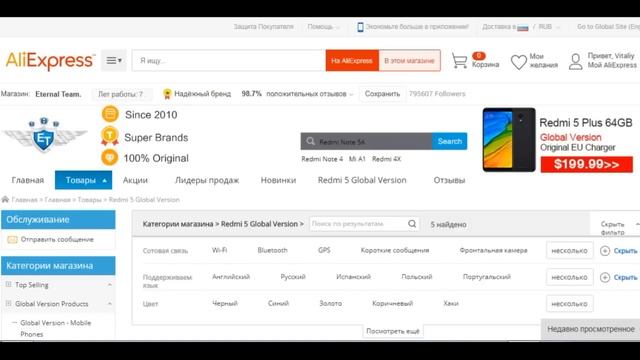The height and width of the screenshot is (360, 640).
Task: Go to Global Site link
Action: click(608, 27)
